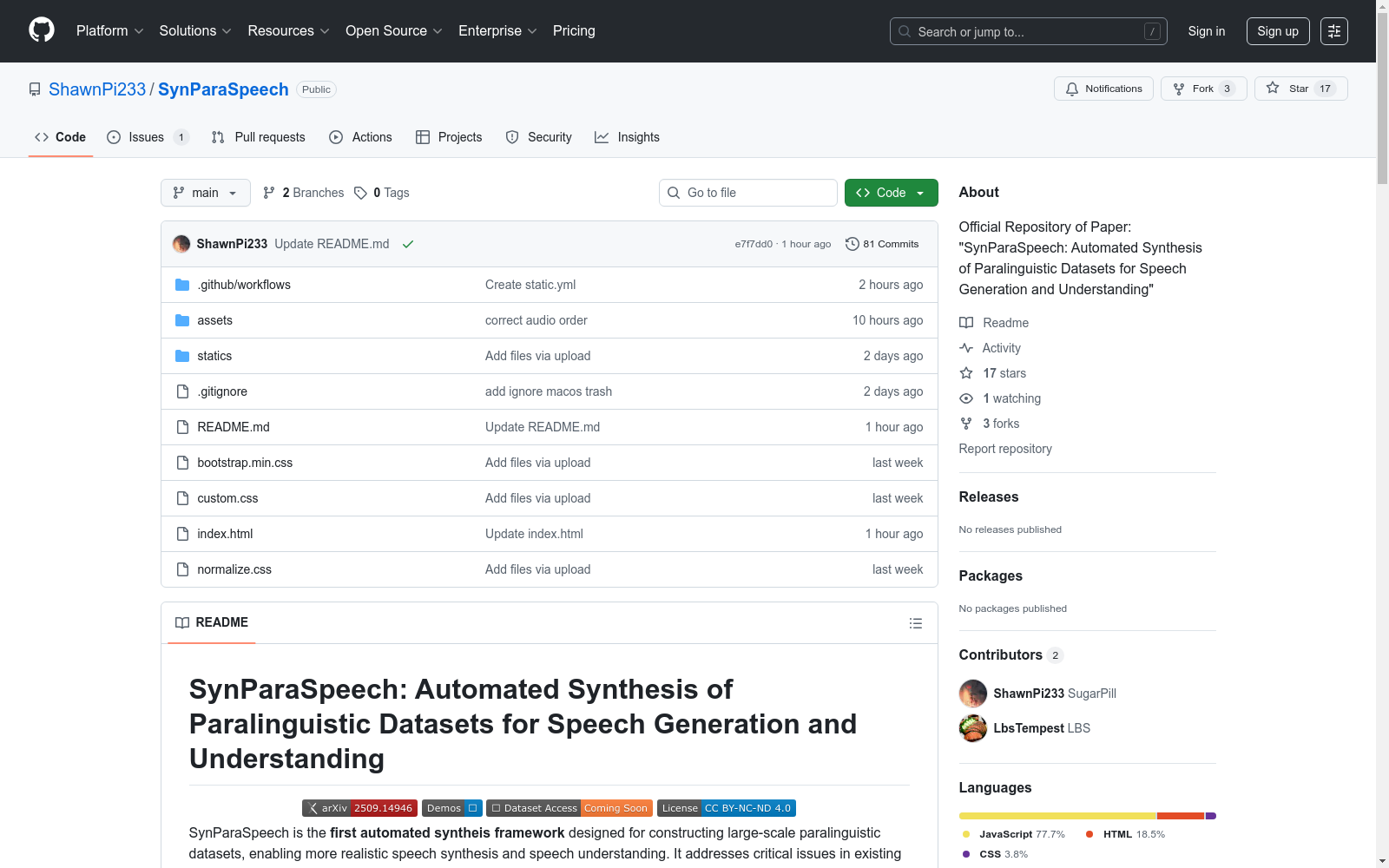Click the .gitignore file icon

tap(182, 391)
